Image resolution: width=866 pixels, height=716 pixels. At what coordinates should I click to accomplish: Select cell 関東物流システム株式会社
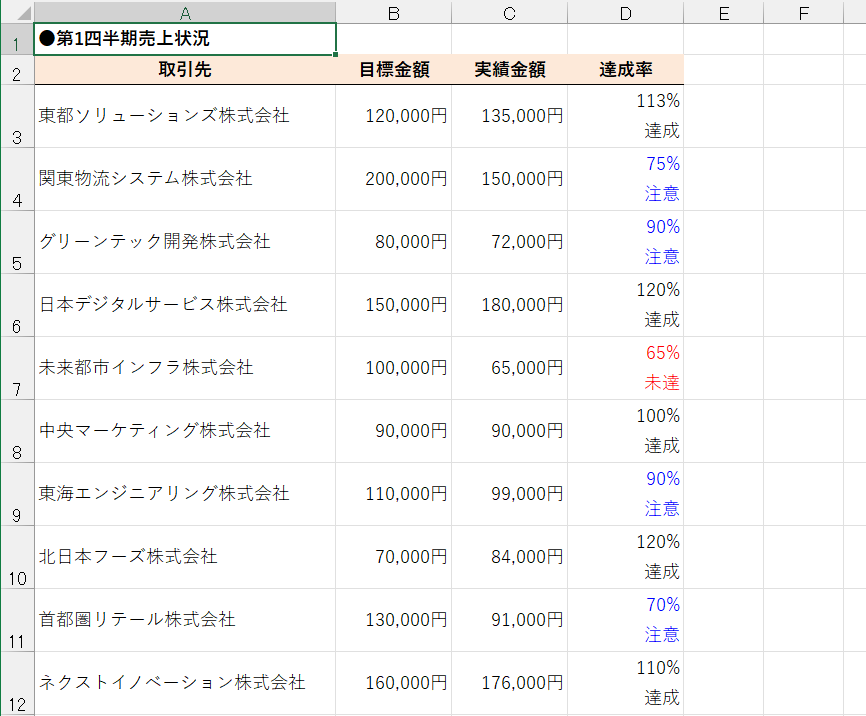185,179
